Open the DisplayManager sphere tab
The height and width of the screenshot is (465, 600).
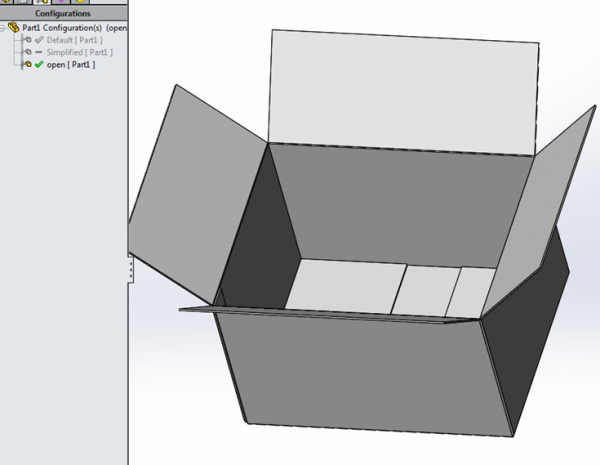pos(80,2)
